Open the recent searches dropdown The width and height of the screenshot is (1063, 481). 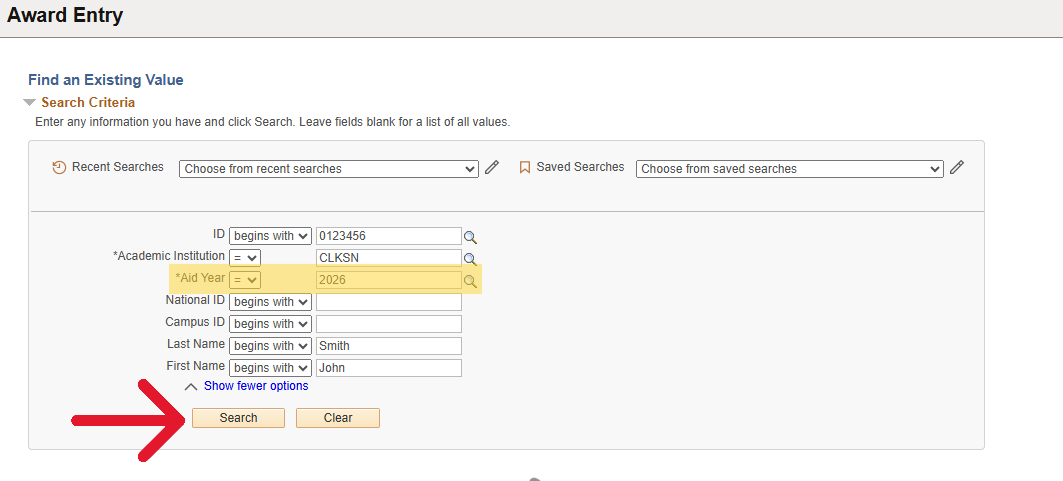pyautogui.click(x=329, y=169)
